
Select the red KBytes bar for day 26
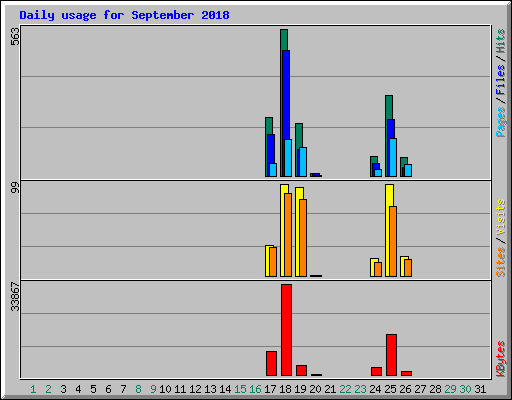click(x=406, y=373)
